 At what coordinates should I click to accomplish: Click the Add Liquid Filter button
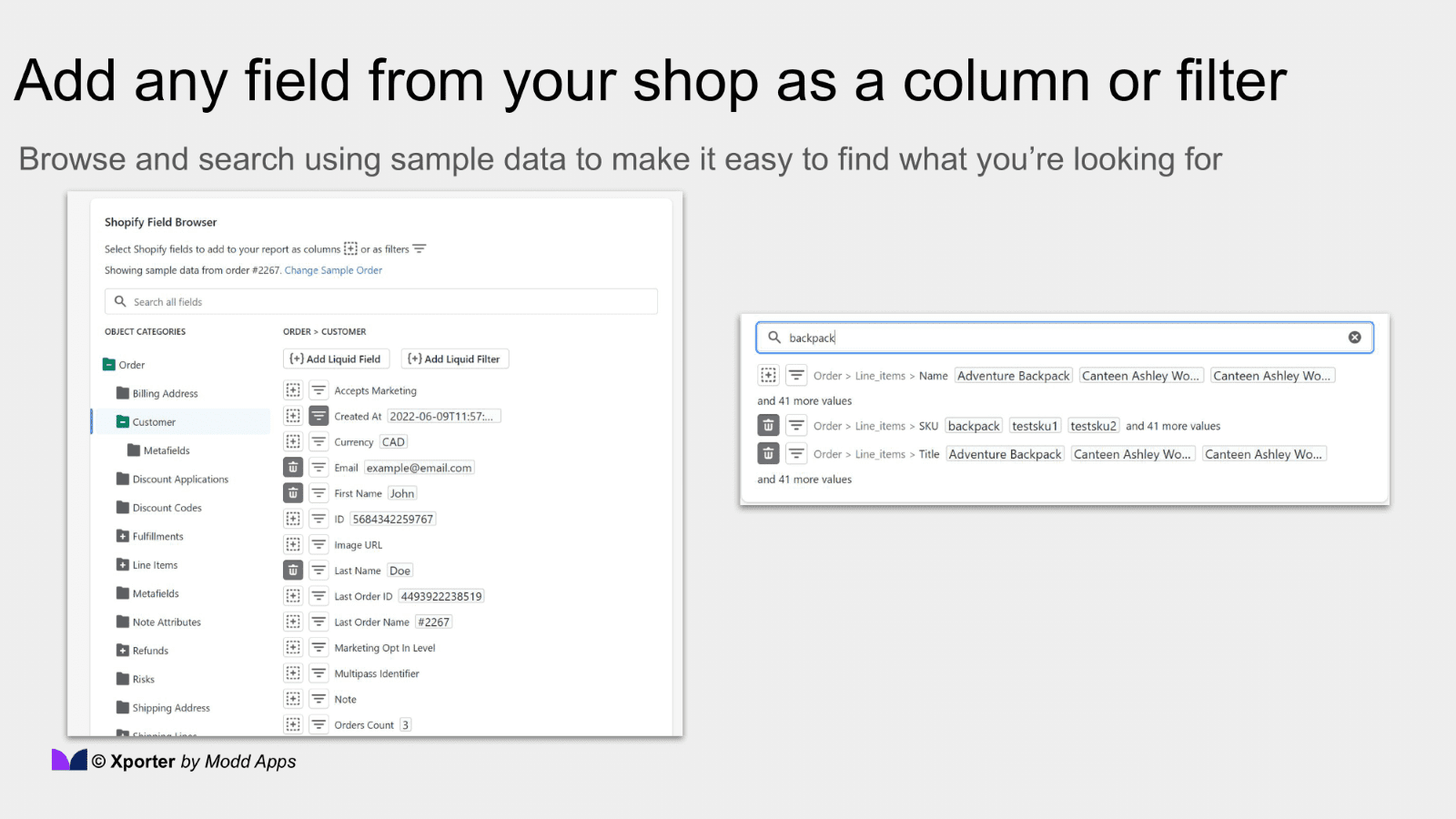click(x=454, y=359)
